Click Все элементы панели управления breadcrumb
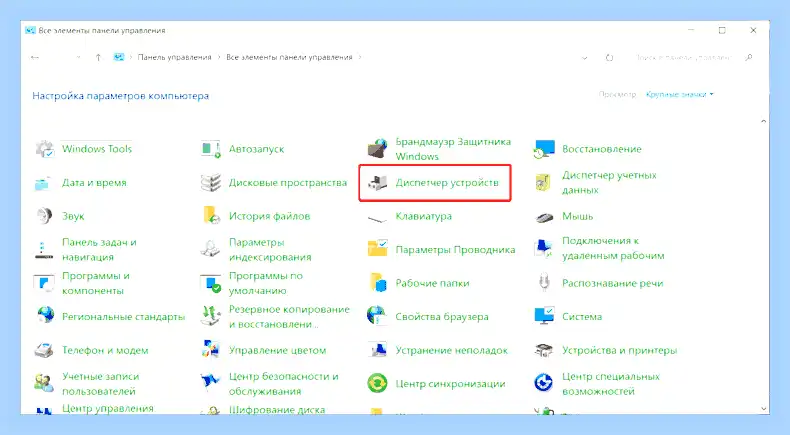 pyautogui.click(x=289, y=57)
